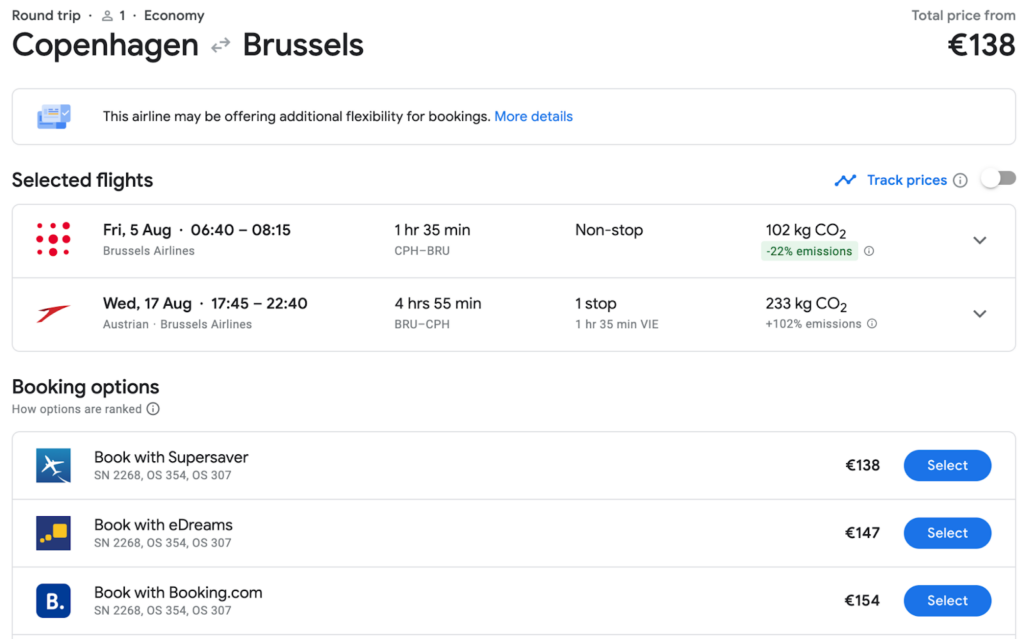Click info icon next to Track prices
This screenshot has height=639, width=1024.
pyautogui.click(x=960, y=181)
